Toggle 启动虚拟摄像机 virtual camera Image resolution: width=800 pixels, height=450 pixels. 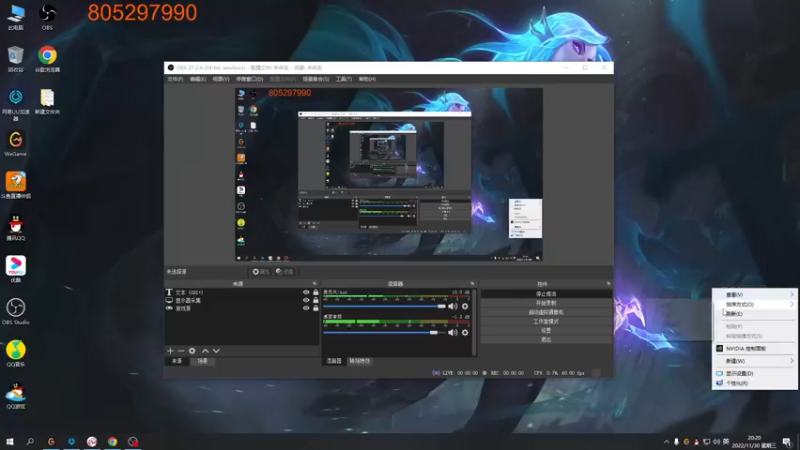546,312
